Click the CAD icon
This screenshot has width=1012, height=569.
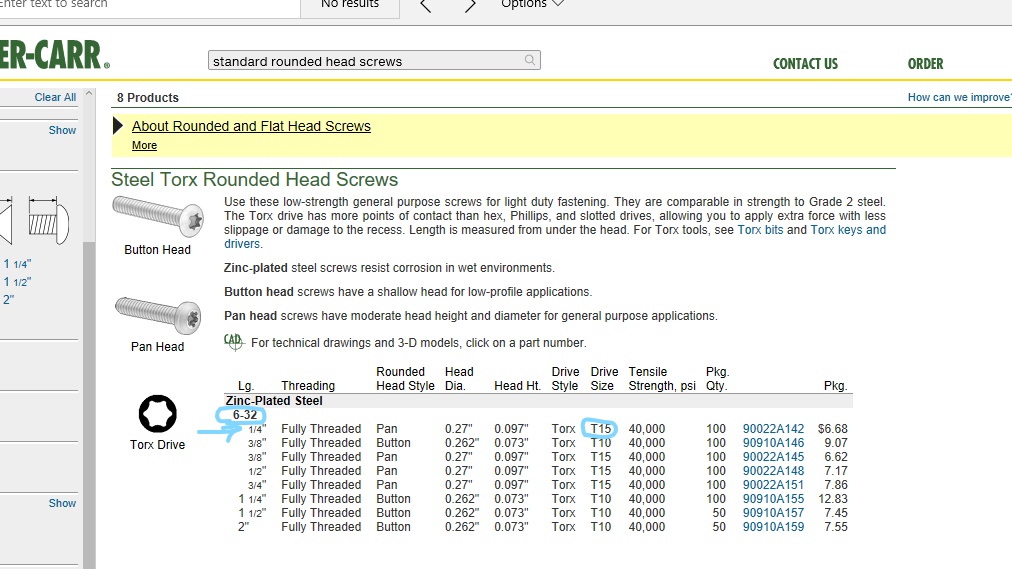234,341
